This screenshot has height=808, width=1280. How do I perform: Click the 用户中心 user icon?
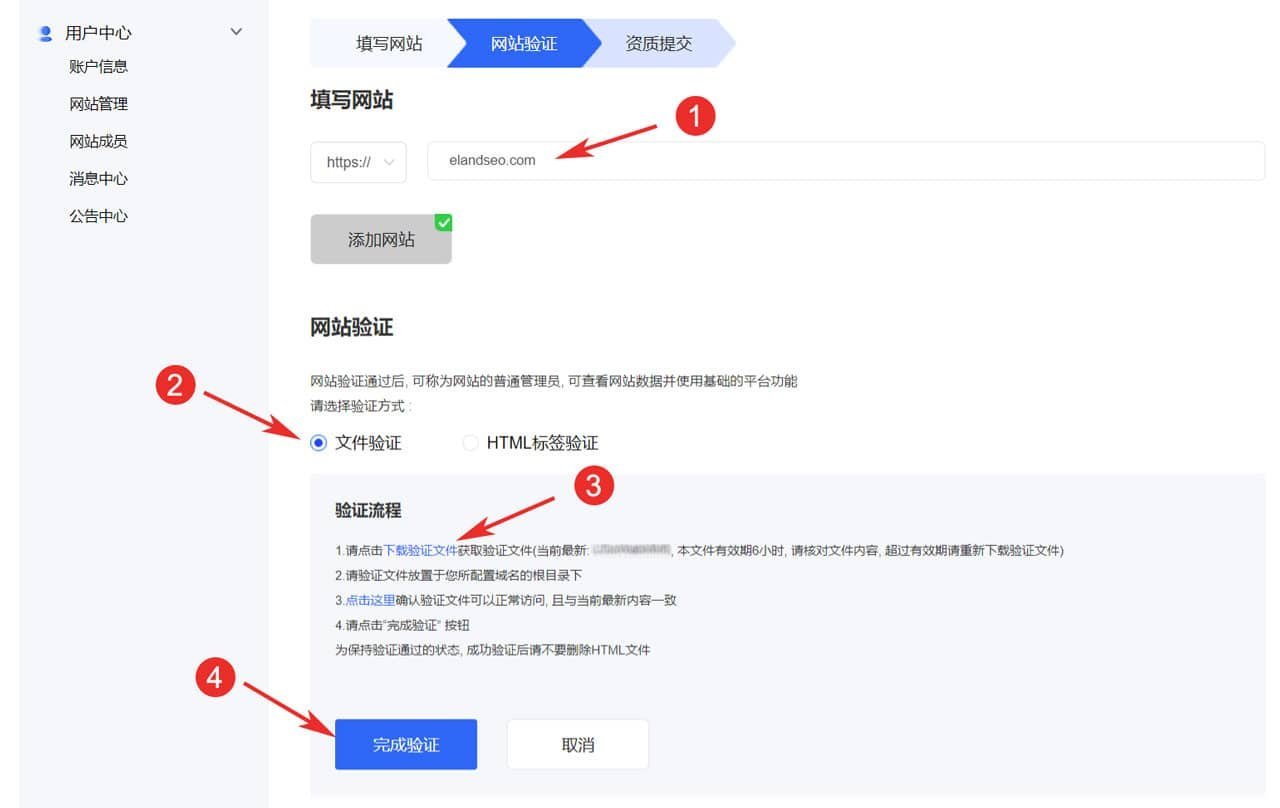pyautogui.click(x=45, y=34)
